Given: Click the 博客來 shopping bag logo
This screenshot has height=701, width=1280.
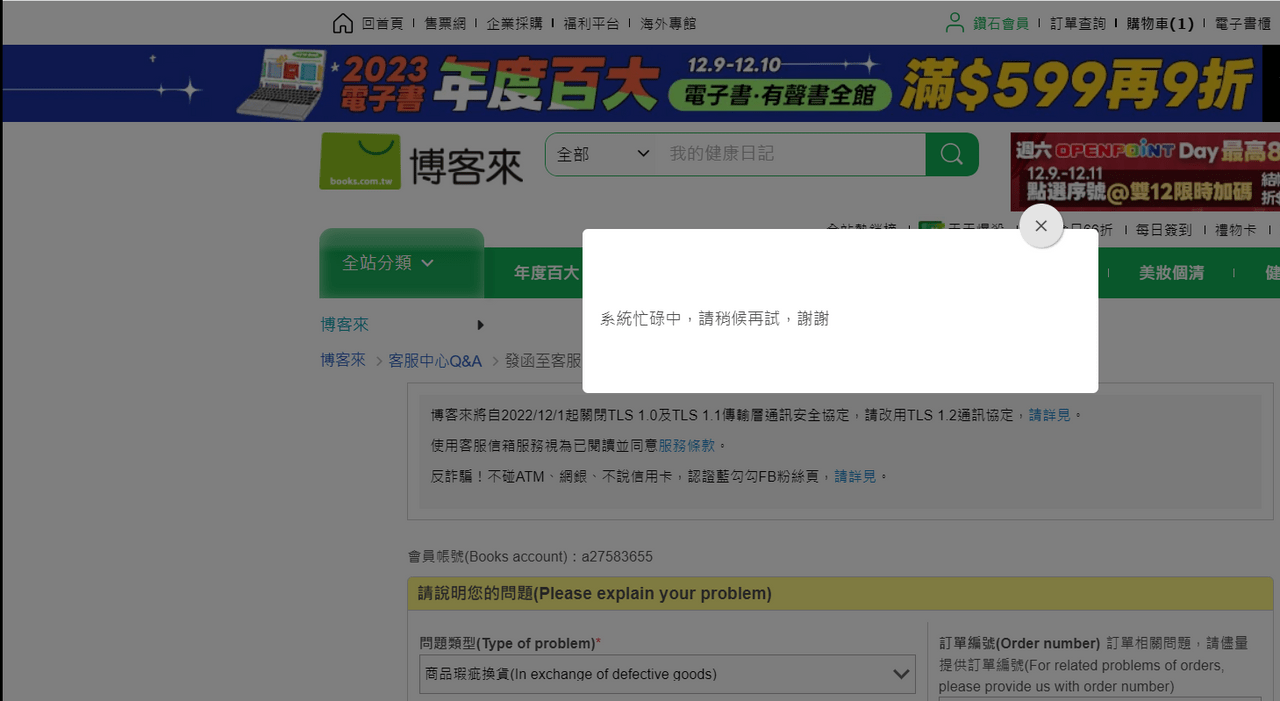Looking at the screenshot, I should pos(360,160).
